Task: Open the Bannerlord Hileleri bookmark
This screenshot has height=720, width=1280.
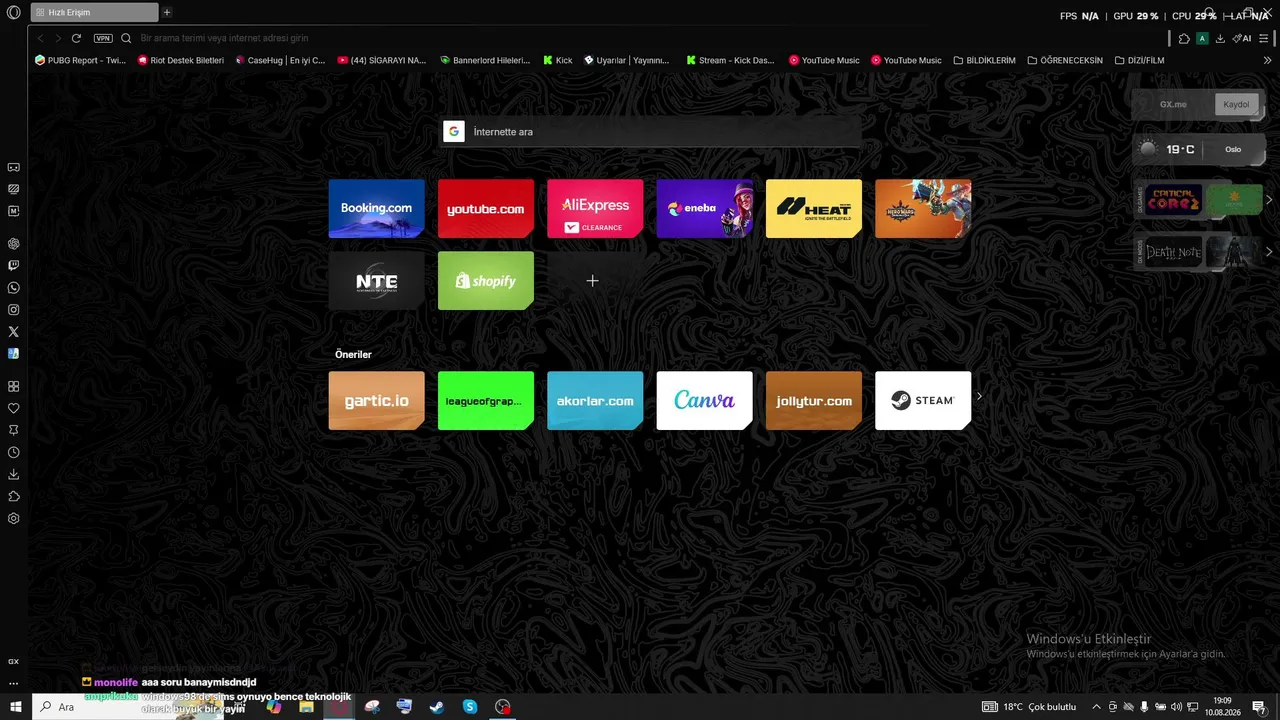Action: point(485,60)
